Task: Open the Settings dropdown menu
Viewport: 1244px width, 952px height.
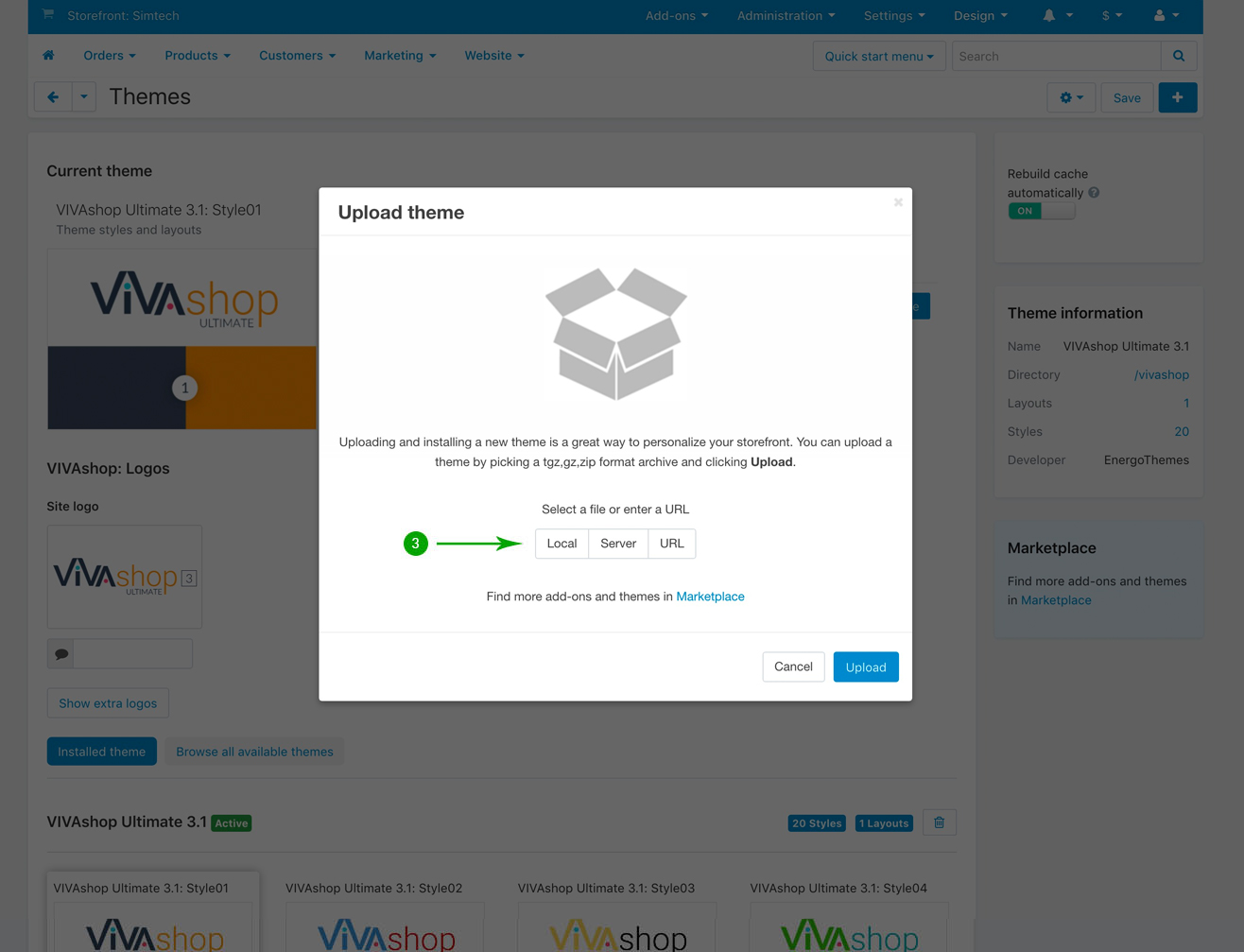Action: 894,15
